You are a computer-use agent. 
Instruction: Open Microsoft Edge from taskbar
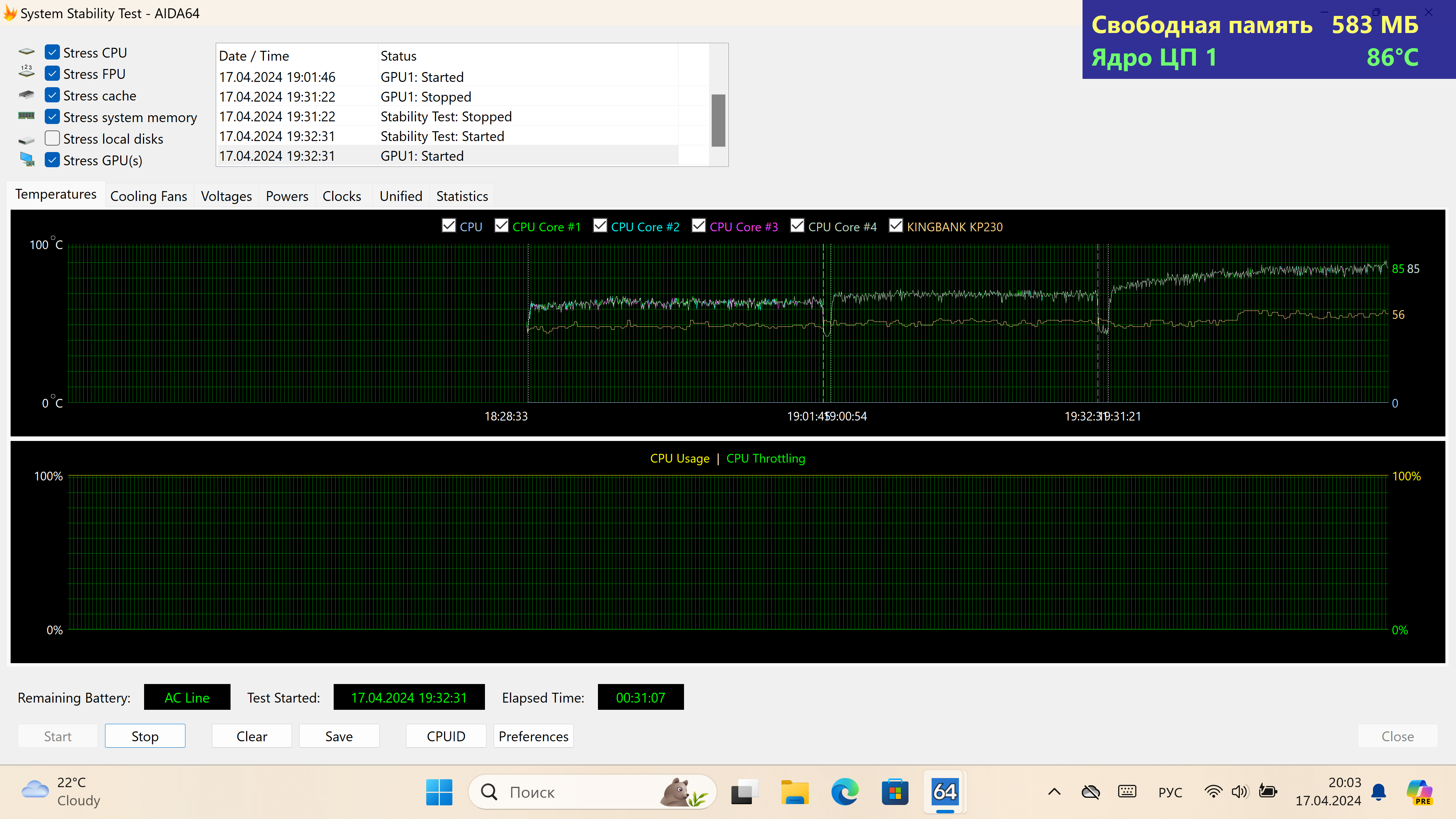tap(844, 791)
